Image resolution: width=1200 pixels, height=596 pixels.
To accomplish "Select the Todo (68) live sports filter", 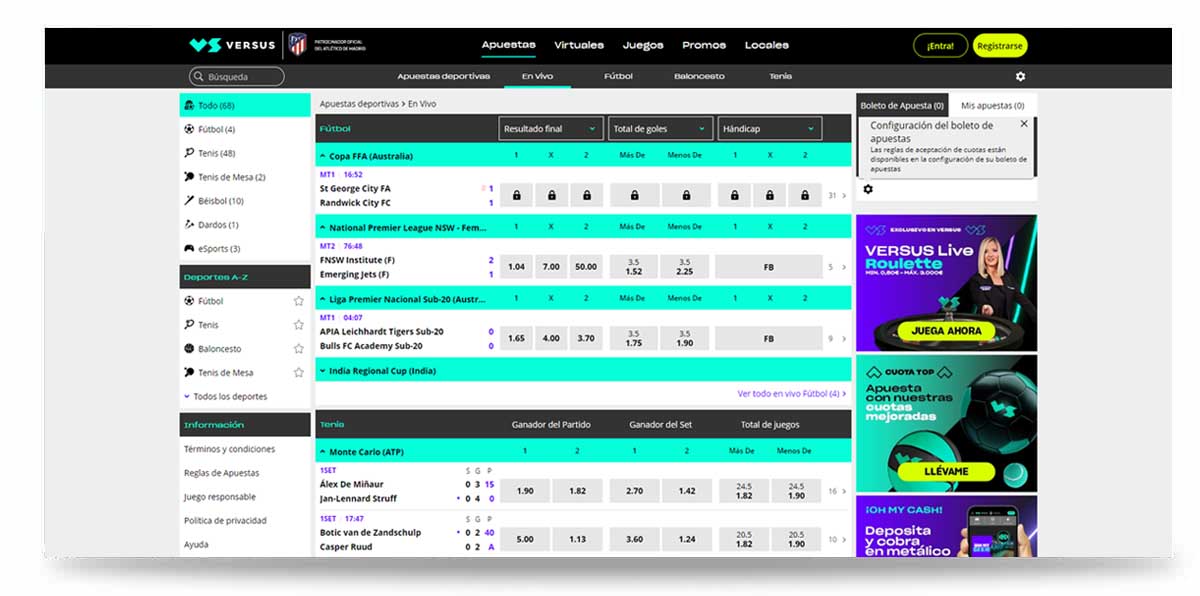I will click(245, 105).
